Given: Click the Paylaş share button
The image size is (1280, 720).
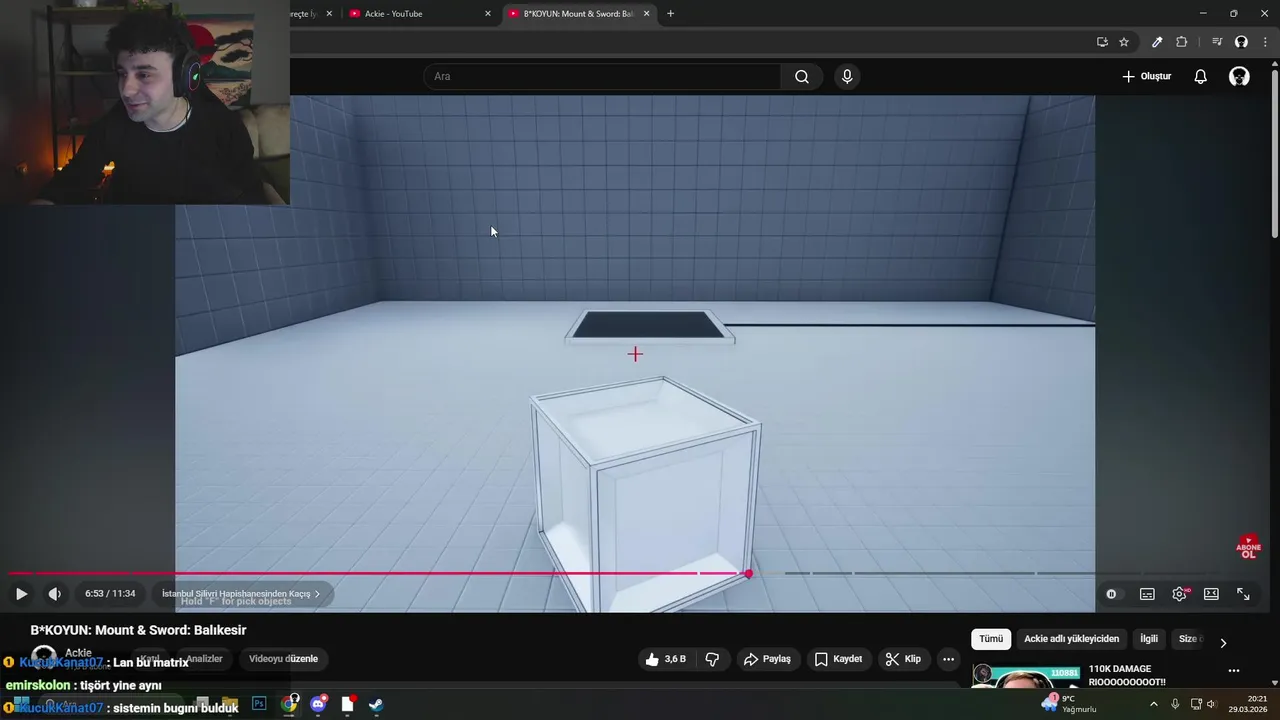Looking at the screenshot, I should 768,659.
